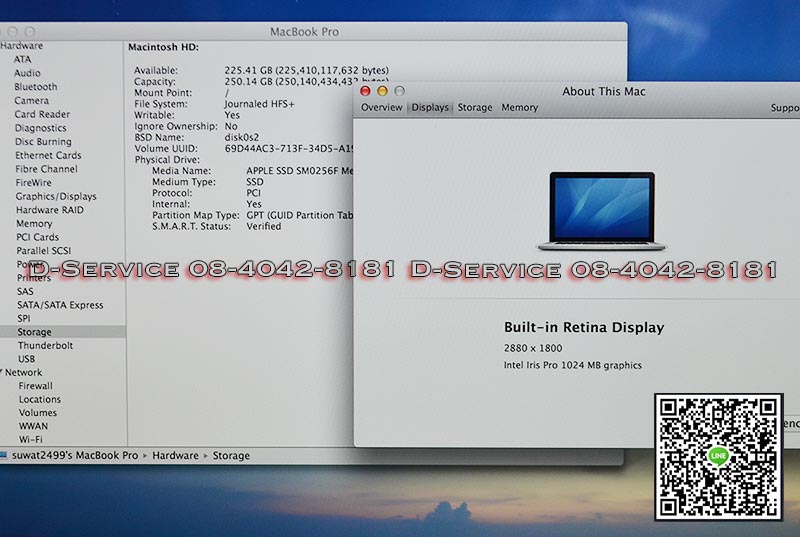Select Fibre Channel entry
The width and height of the screenshot is (800, 537).
pos(46,169)
